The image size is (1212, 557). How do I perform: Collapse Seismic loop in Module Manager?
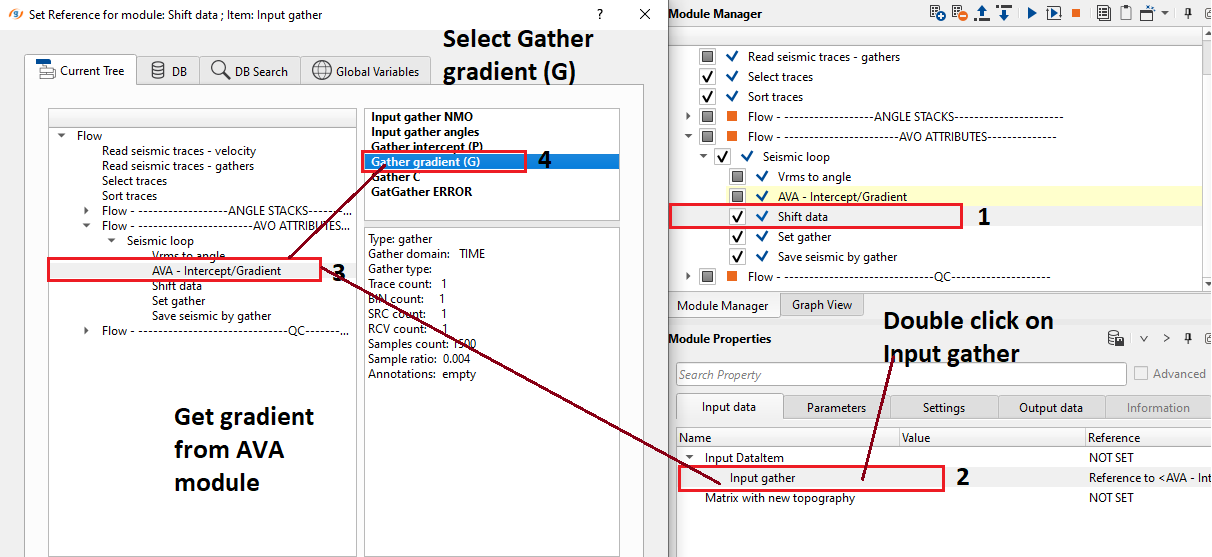click(x=703, y=157)
